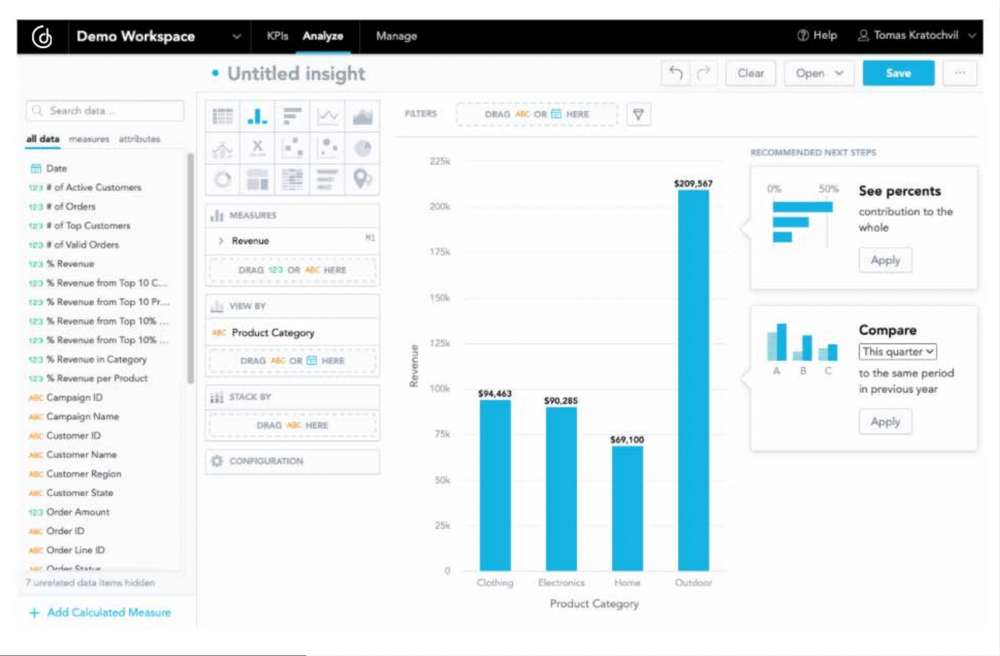
Task: Open the Demo Workspace switcher dropdown
Action: point(236,36)
